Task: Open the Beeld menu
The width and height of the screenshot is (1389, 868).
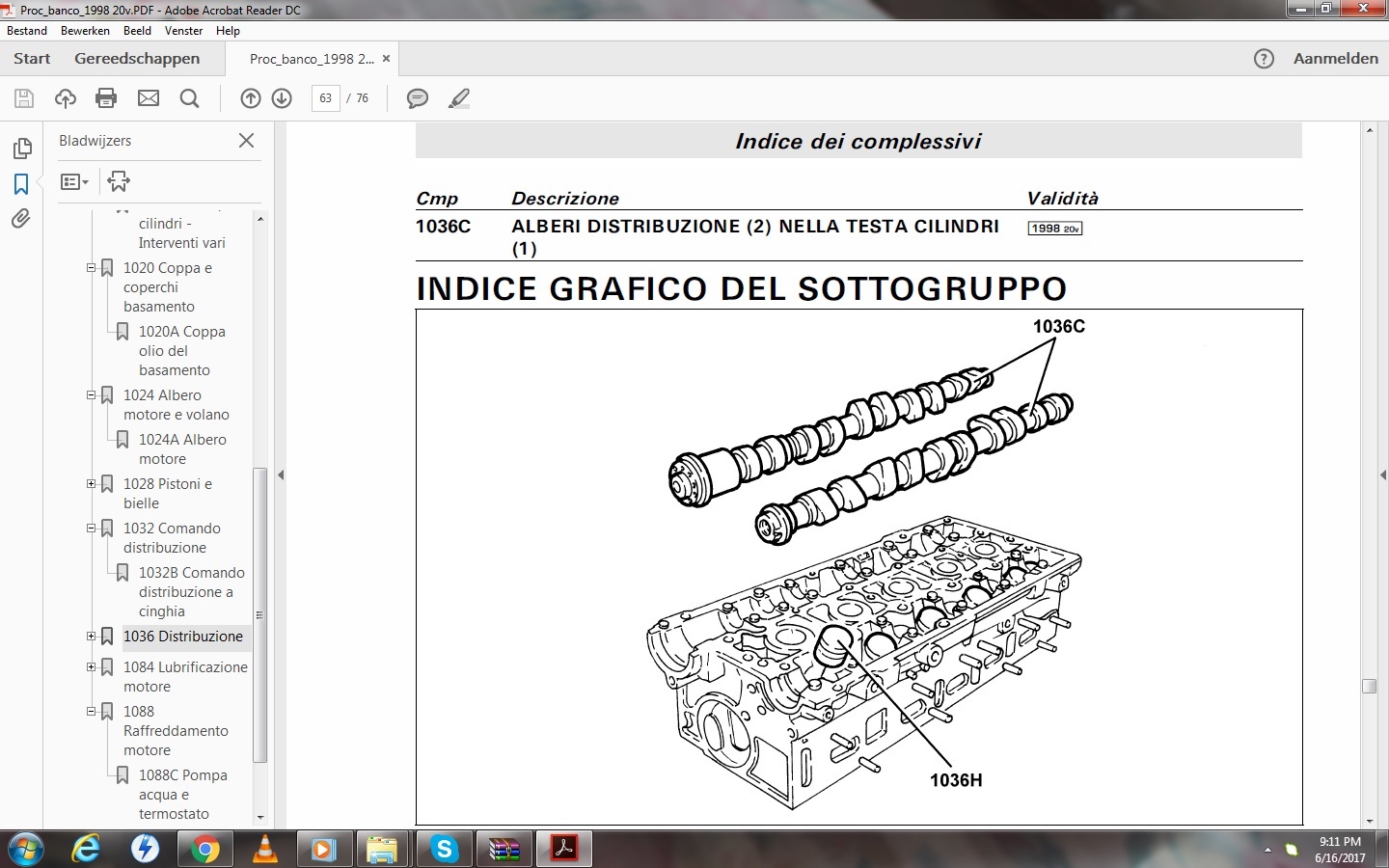Action: coord(137,31)
